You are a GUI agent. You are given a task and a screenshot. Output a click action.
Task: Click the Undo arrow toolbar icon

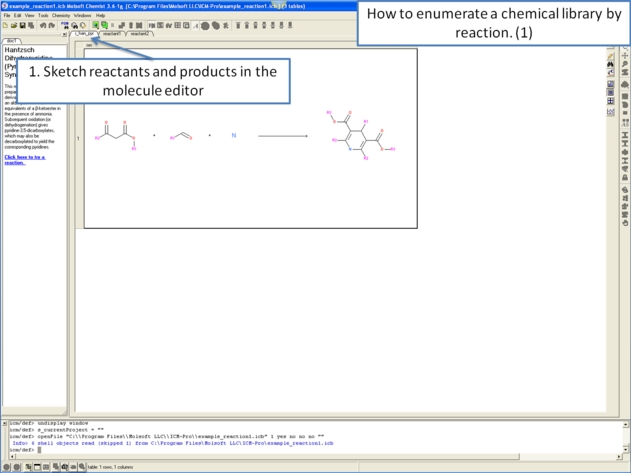[x=41, y=25]
